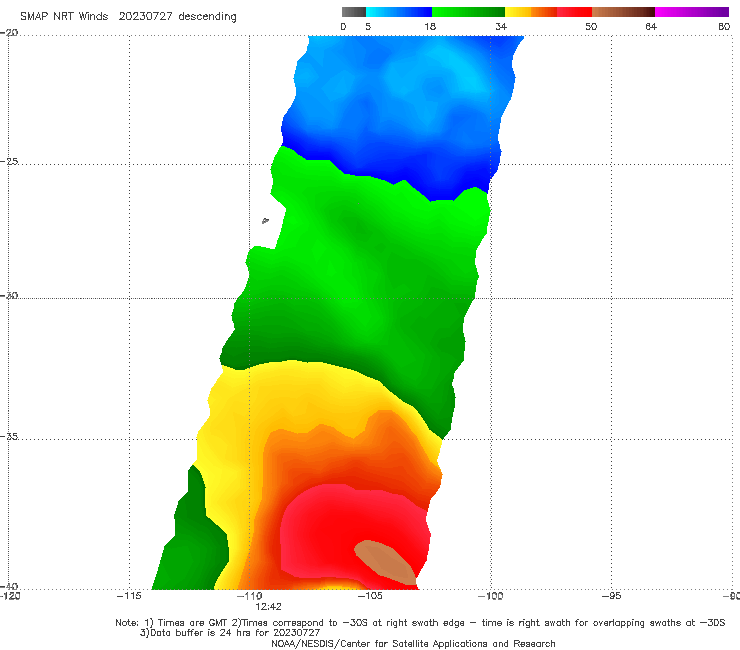The height and width of the screenshot is (650, 740).
Task: Click the '-105' longitude axis label
Action: point(370,596)
